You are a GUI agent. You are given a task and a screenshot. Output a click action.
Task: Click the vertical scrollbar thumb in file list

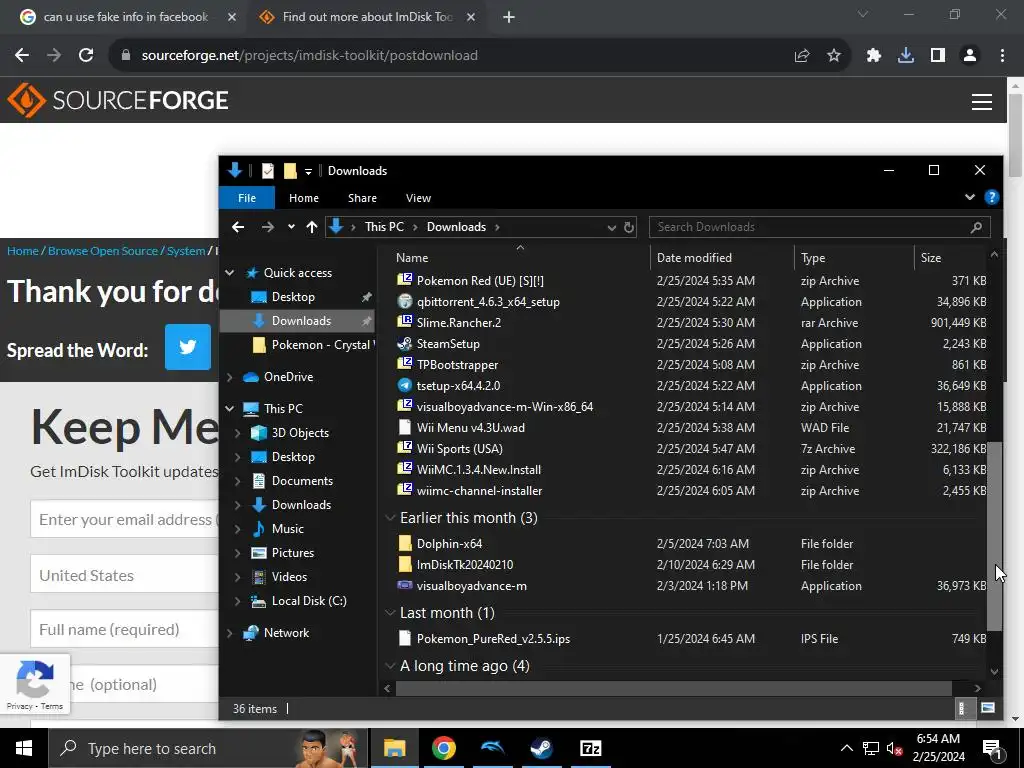pos(993,536)
